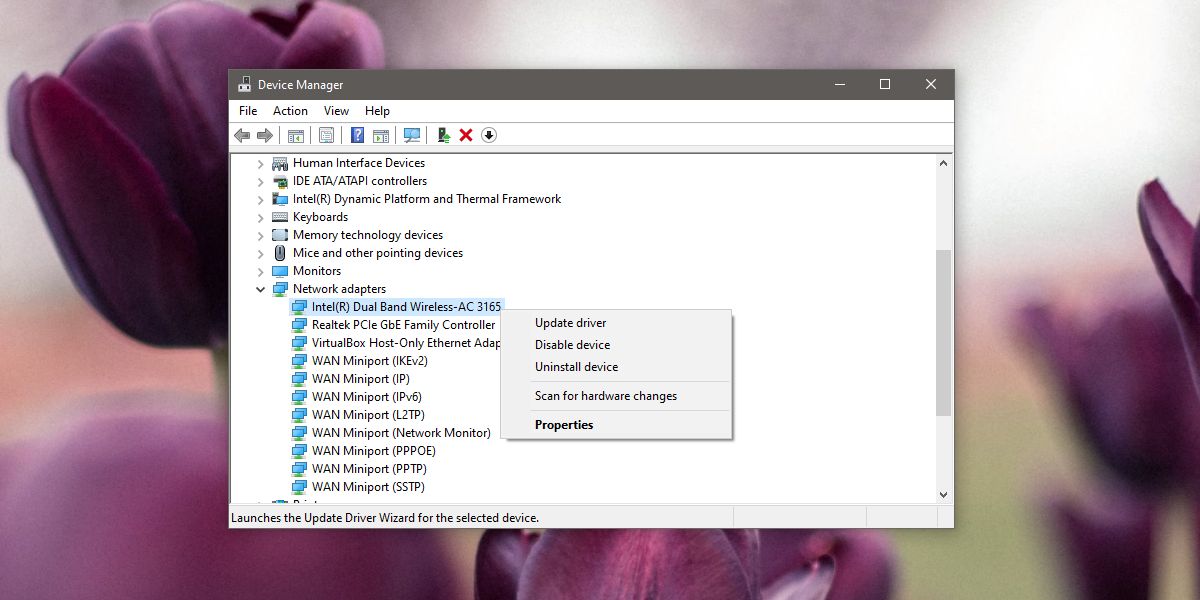Select the Intel(R) Dynamic Platform and Thermal Framework label
The width and height of the screenshot is (1200, 600).
click(x=427, y=199)
